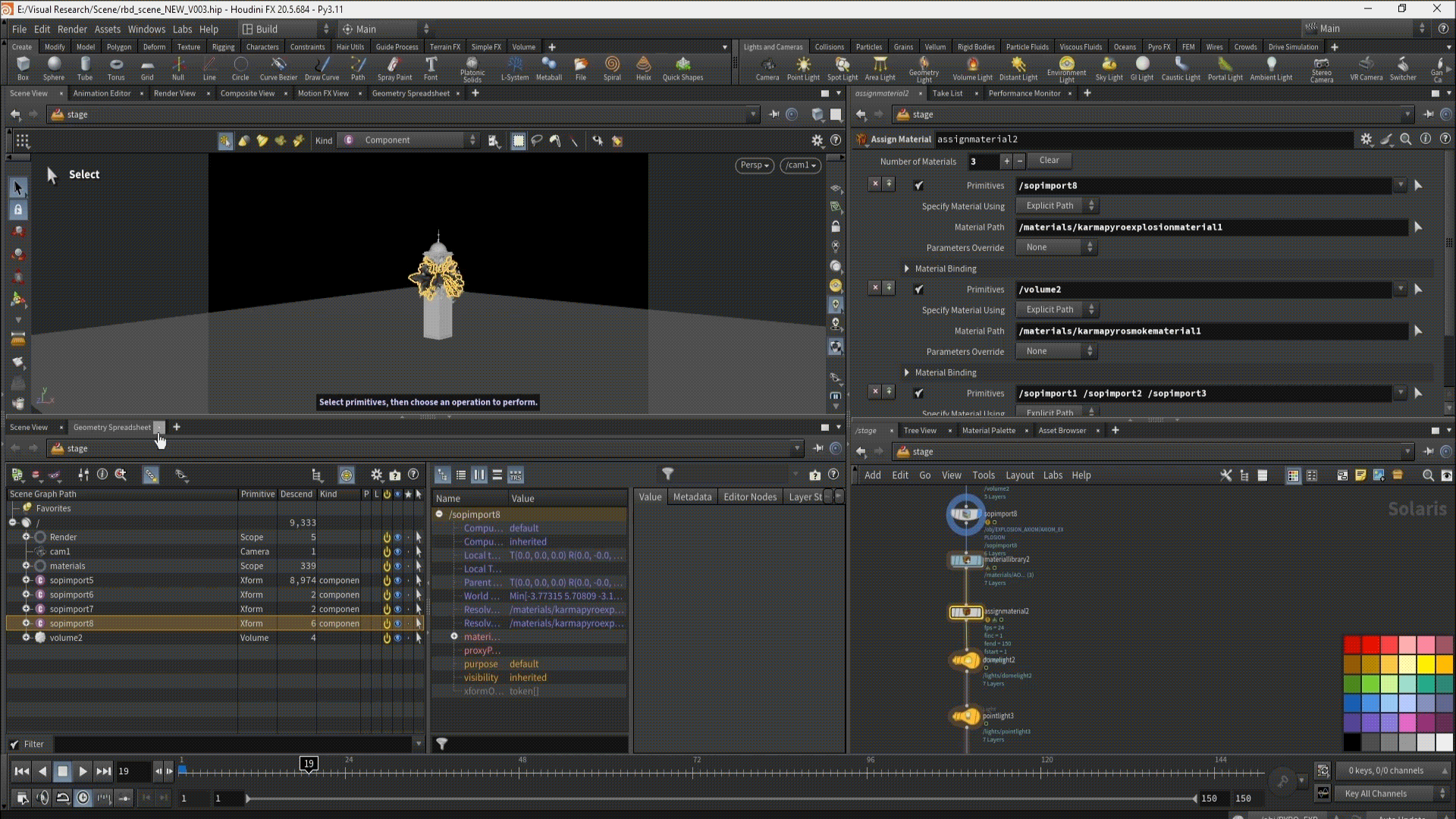The width and height of the screenshot is (1456, 819).
Task: Select the Sphere shelf tool
Action: [53, 67]
